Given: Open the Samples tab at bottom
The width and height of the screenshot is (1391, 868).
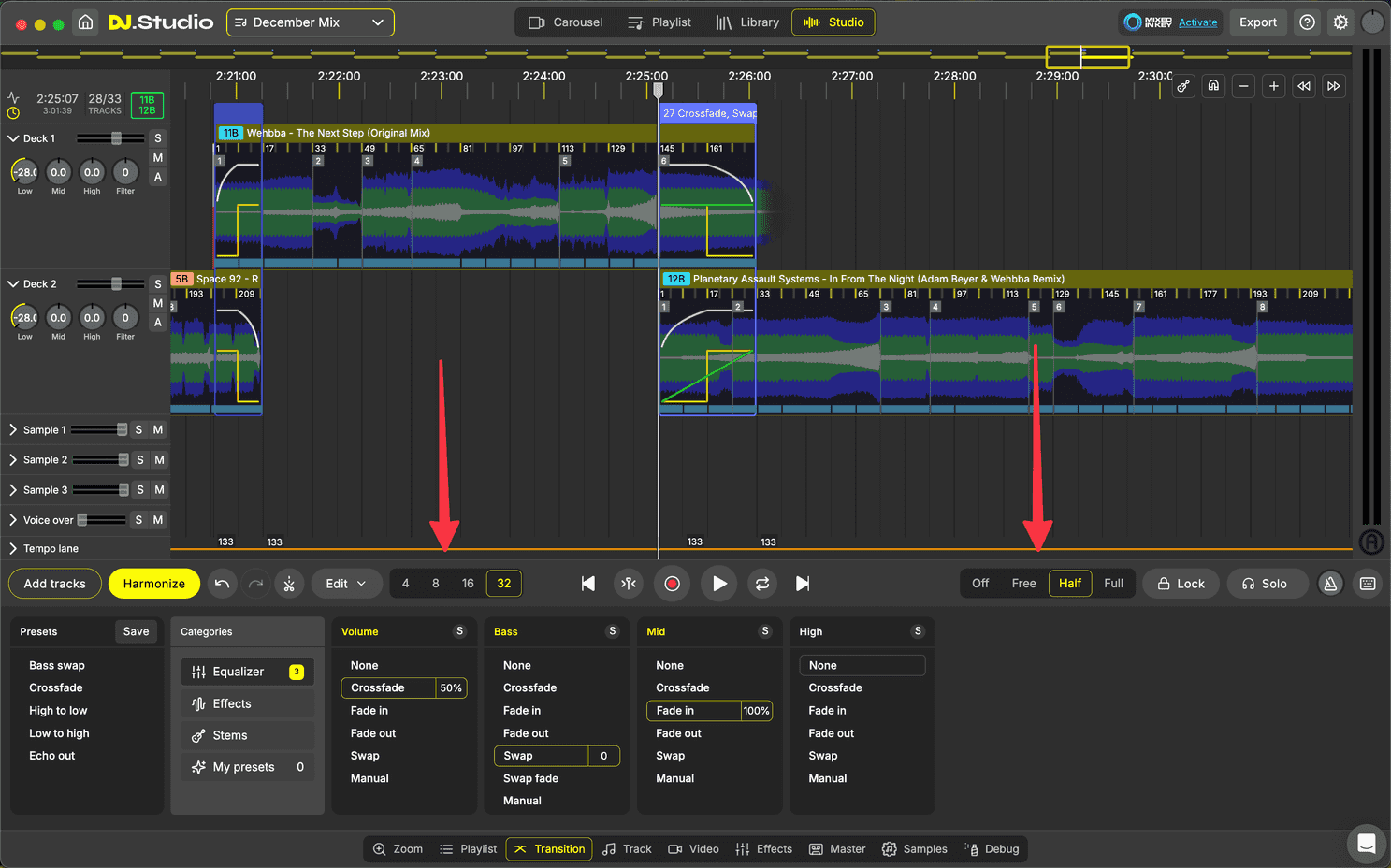Looking at the screenshot, I should 915,849.
